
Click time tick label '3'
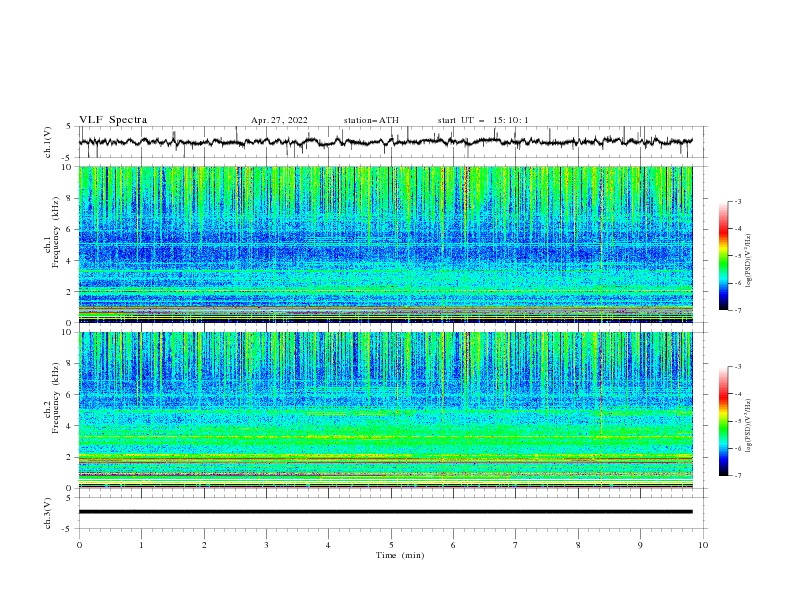tap(266, 545)
